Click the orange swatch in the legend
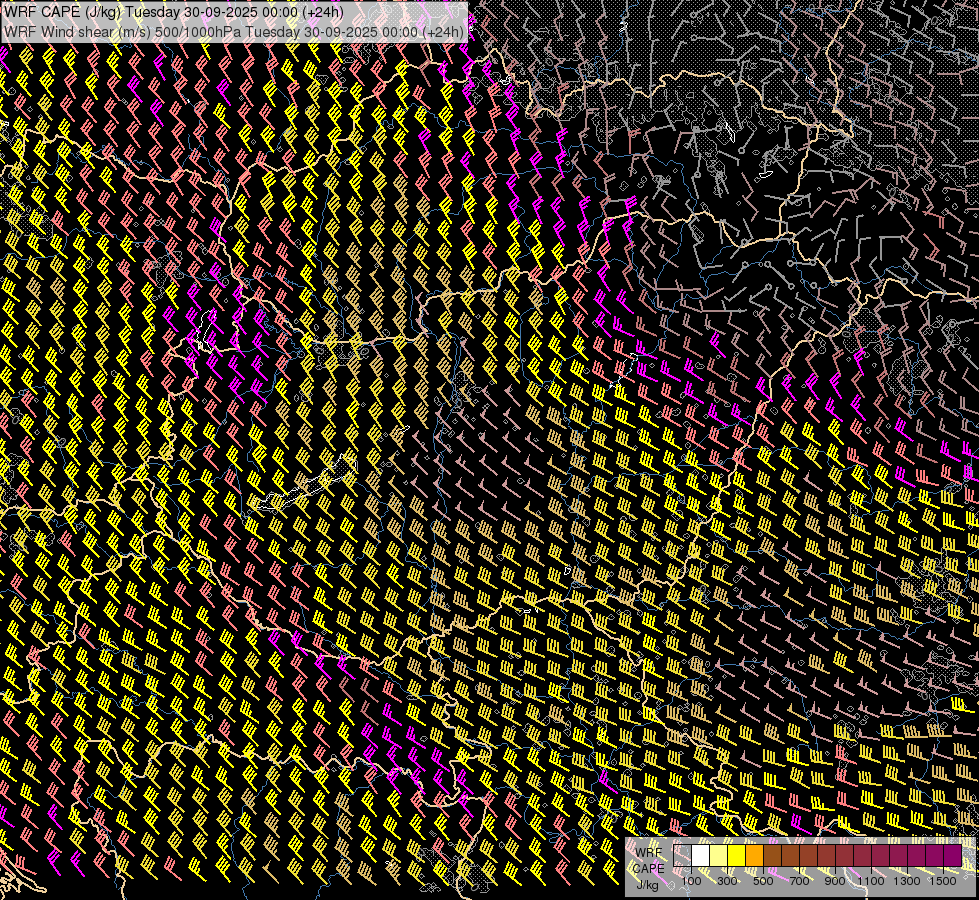This screenshot has height=900, width=979. point(754,856)
